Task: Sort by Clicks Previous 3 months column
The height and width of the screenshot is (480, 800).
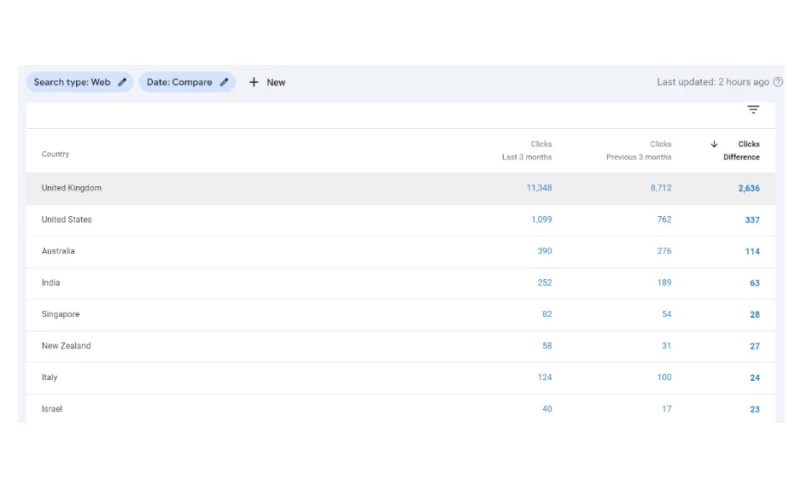Action: [640, 150]
